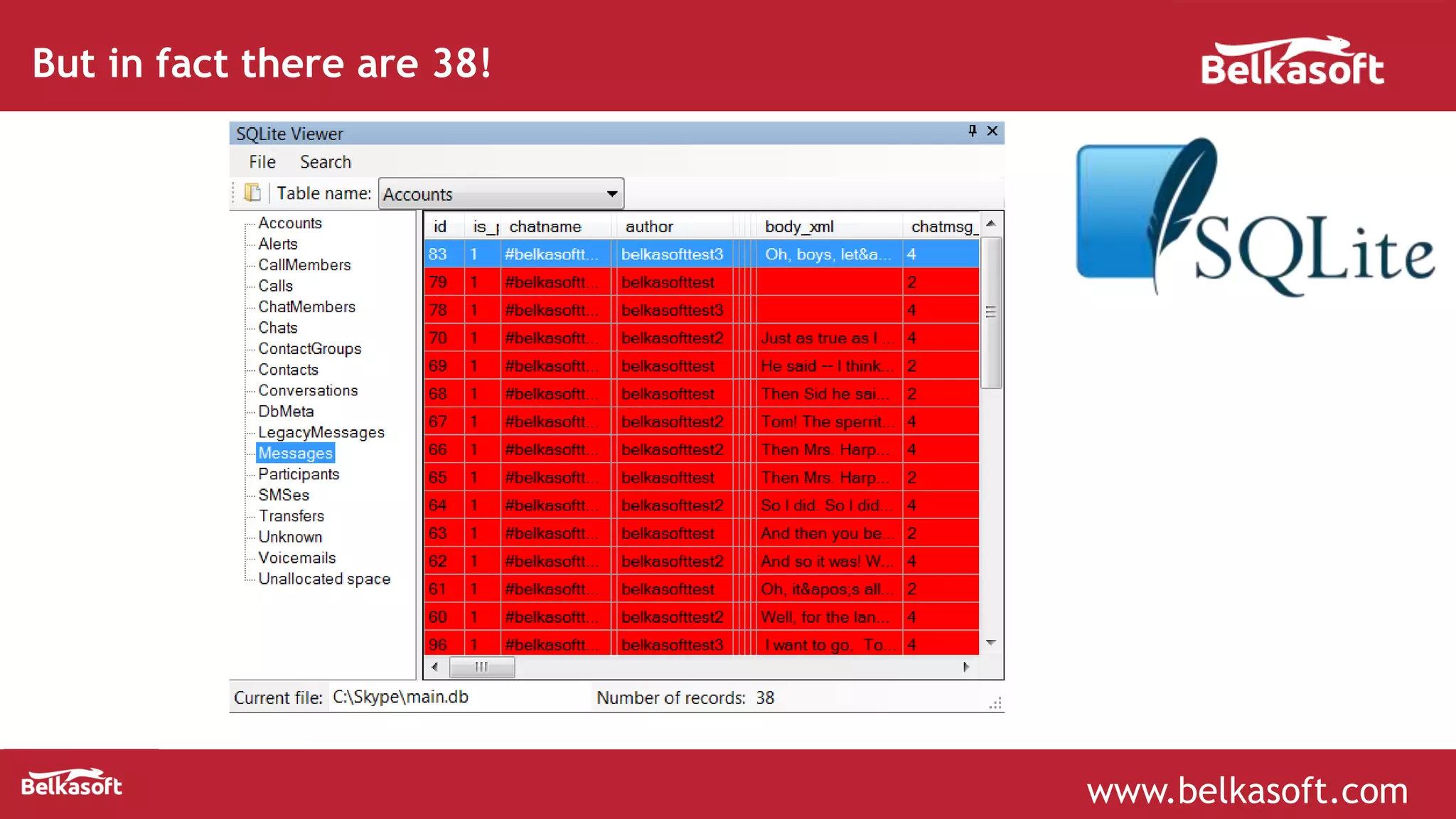Open the www.belkasoft.com link
The height and width of the screenshot is (819, 1456).
[x=1247, y=791]
